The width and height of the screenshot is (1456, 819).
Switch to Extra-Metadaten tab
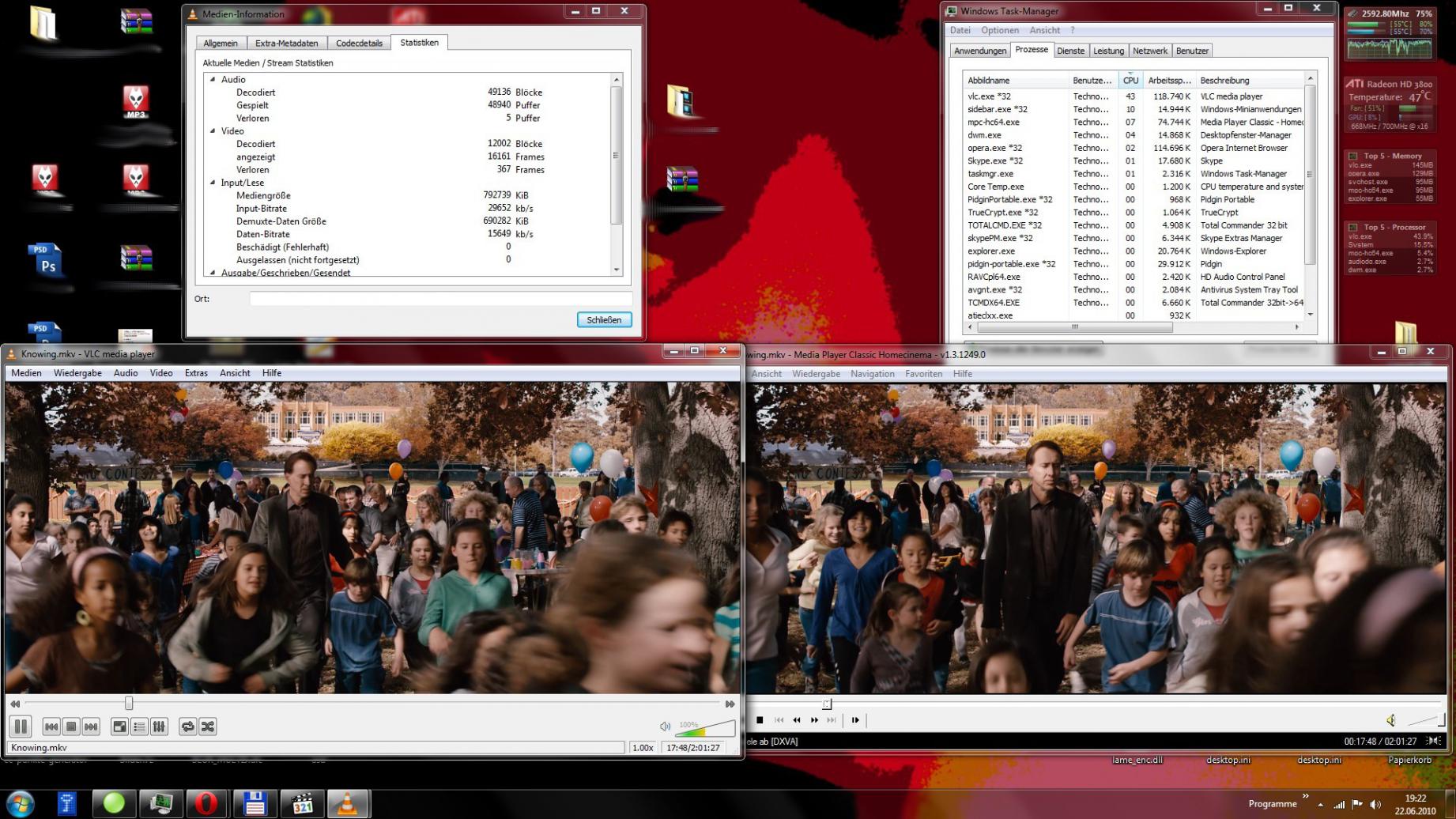coord(286,43)
